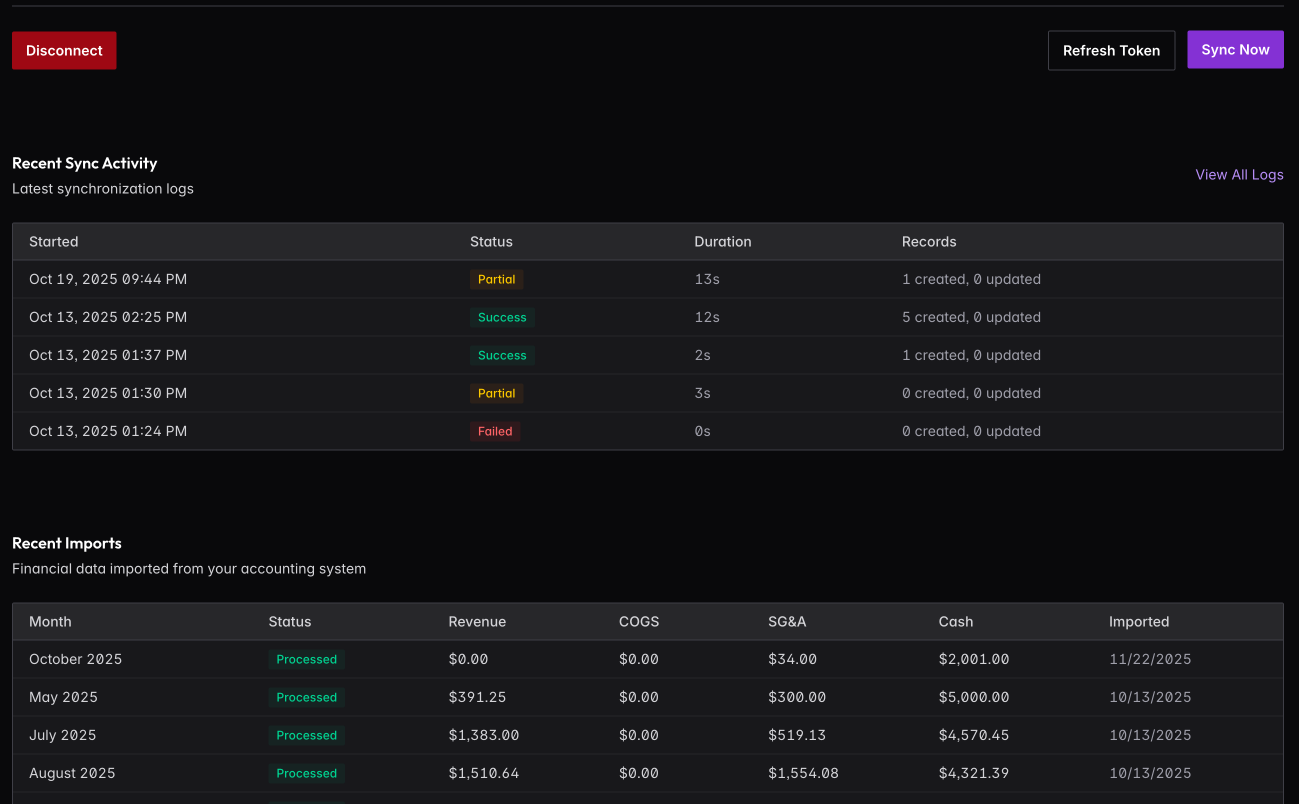Viewport: 1299px width, 804px height.
Task: Click the July 2025 revenue value $1,383.00
Action: [x=483, y=736]
